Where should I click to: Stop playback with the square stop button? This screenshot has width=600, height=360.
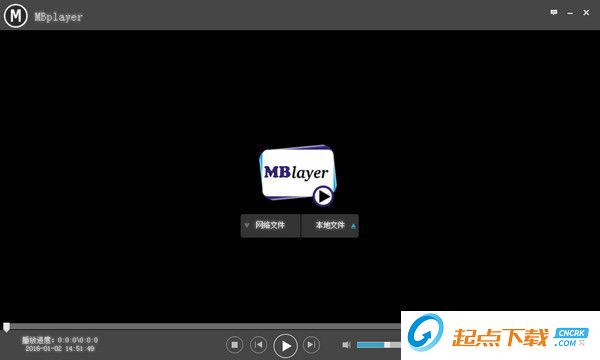235,345
